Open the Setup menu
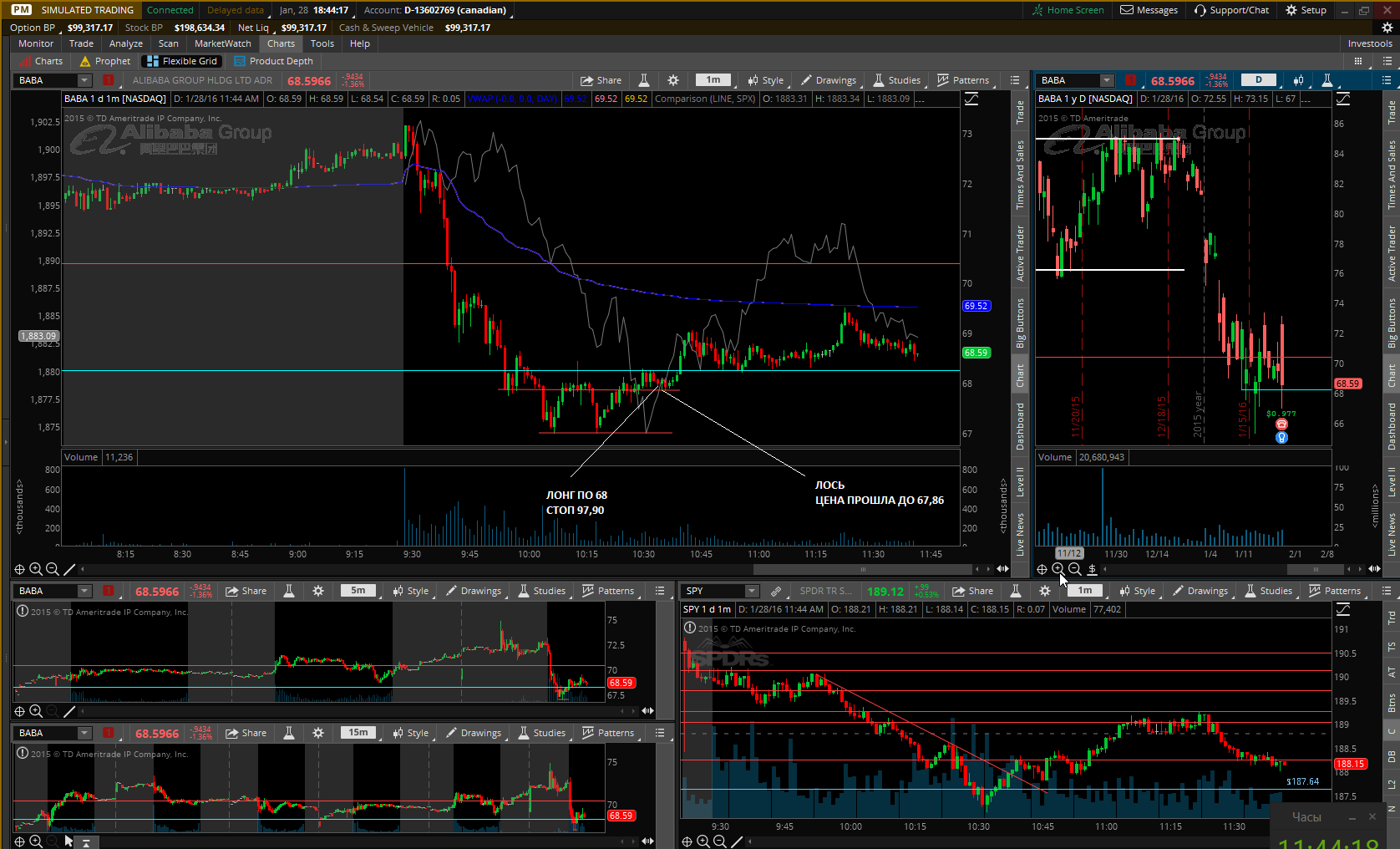The width and height of the screenshot is (1400, 849). [1306, 10]
